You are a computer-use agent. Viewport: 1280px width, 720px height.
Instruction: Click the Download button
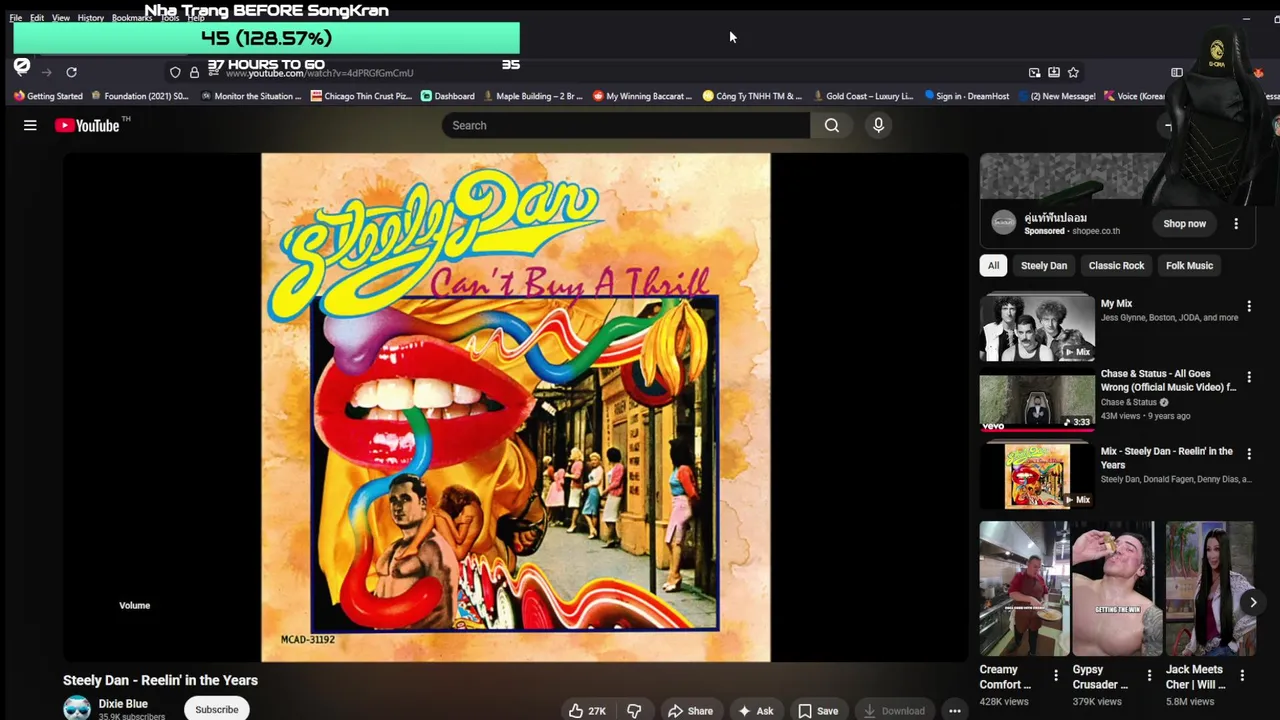click(x=894, y=710)
